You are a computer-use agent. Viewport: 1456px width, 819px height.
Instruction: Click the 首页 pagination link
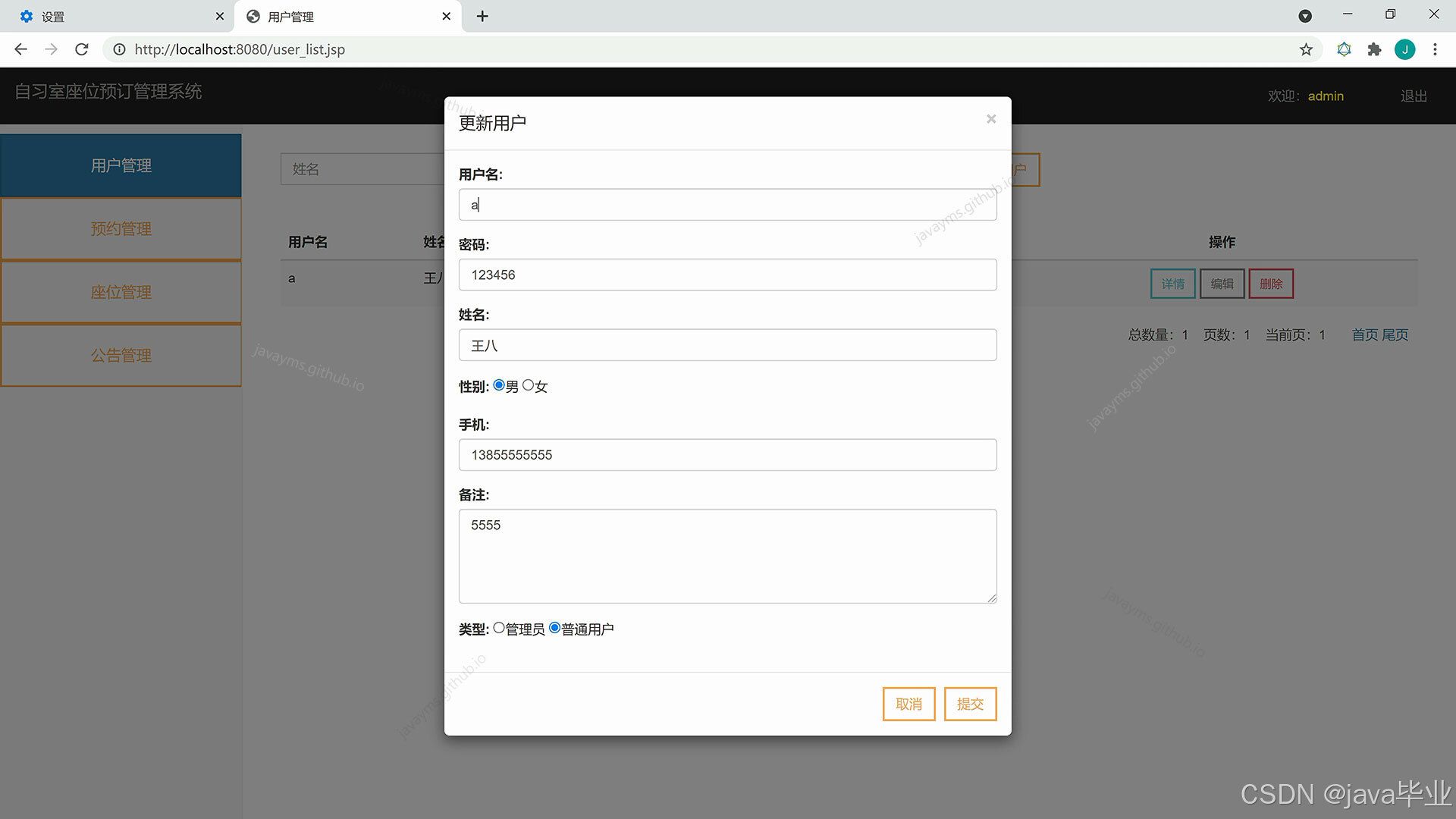pos(1365,335)
